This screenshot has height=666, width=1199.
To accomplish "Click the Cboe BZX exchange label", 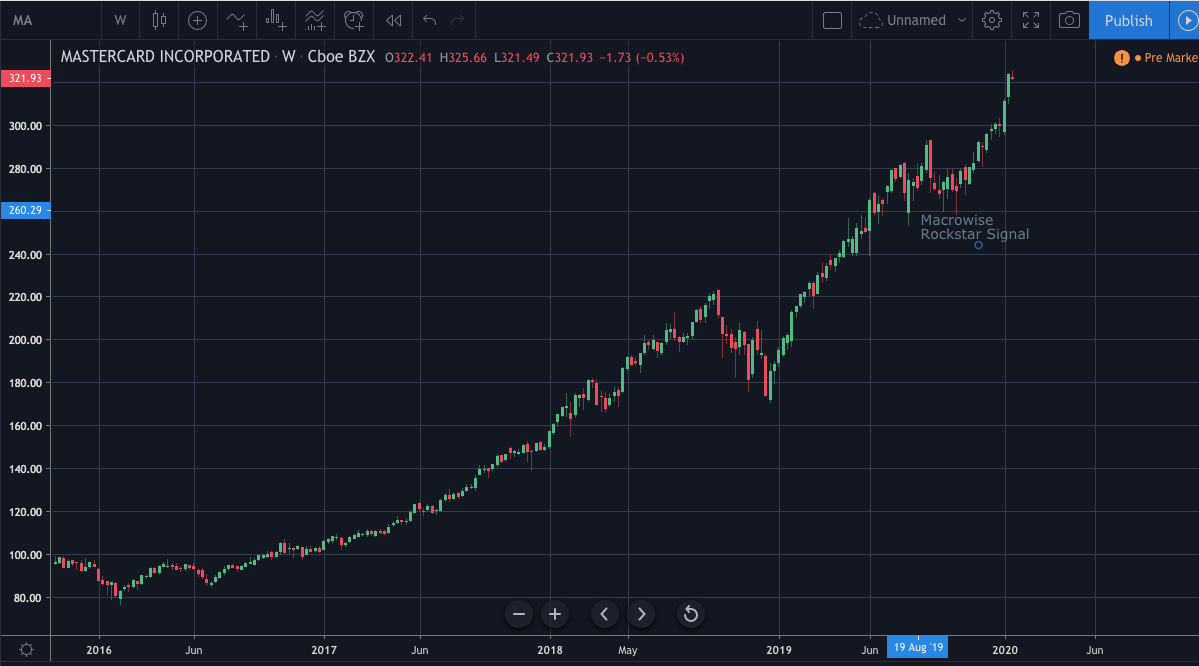I will [x=341, y=57].
